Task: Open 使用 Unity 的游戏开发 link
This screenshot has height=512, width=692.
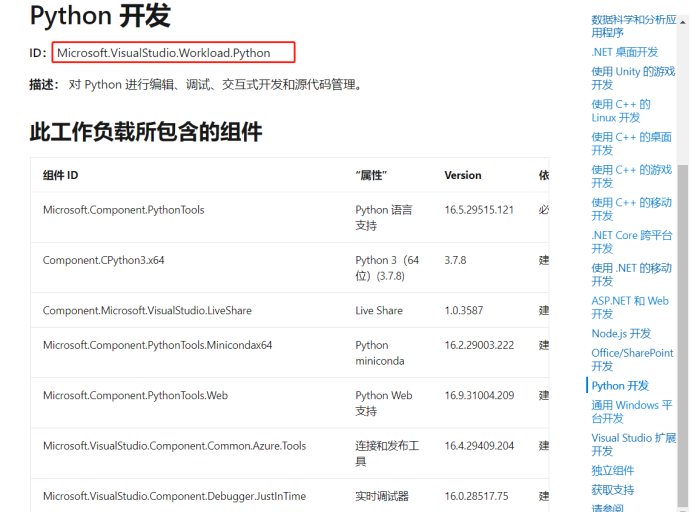Action: (633, 78)
